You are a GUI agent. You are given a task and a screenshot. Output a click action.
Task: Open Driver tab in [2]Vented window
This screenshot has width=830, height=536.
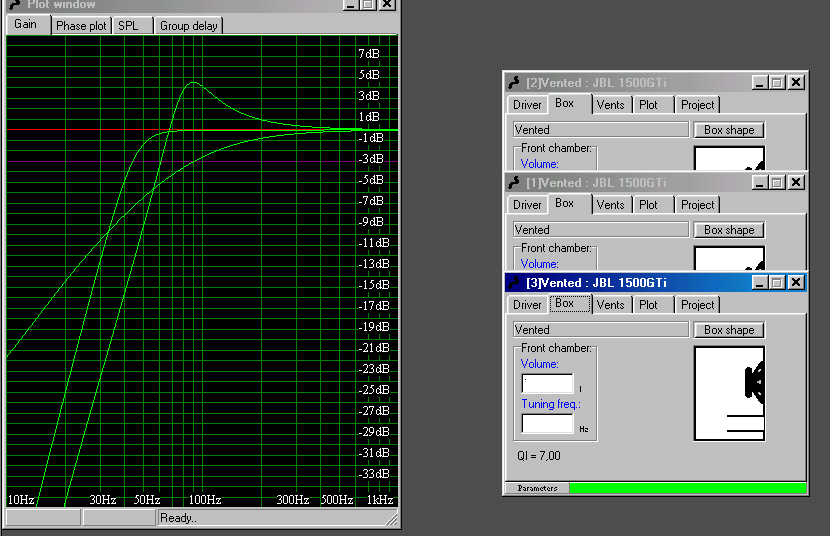(527, 105)
